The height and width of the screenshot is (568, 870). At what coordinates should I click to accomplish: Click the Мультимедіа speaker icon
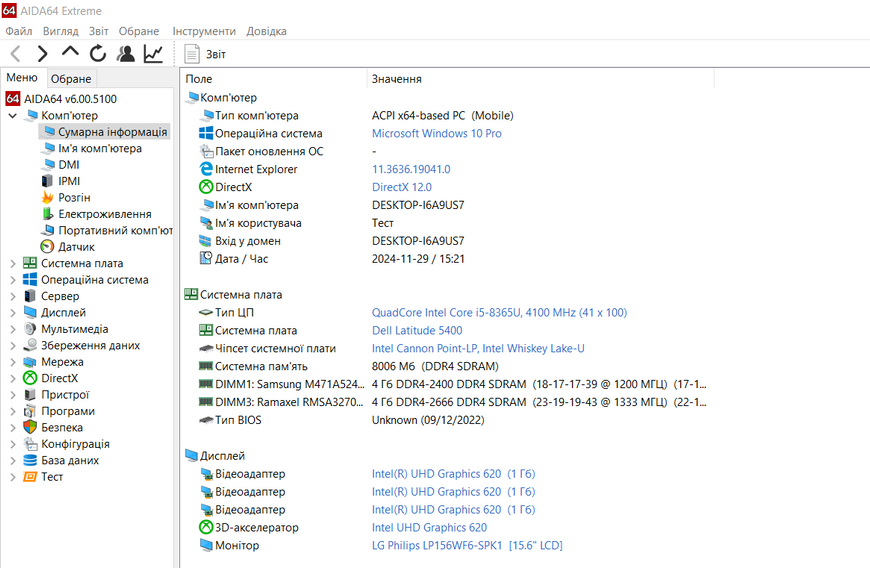[30, 329]
